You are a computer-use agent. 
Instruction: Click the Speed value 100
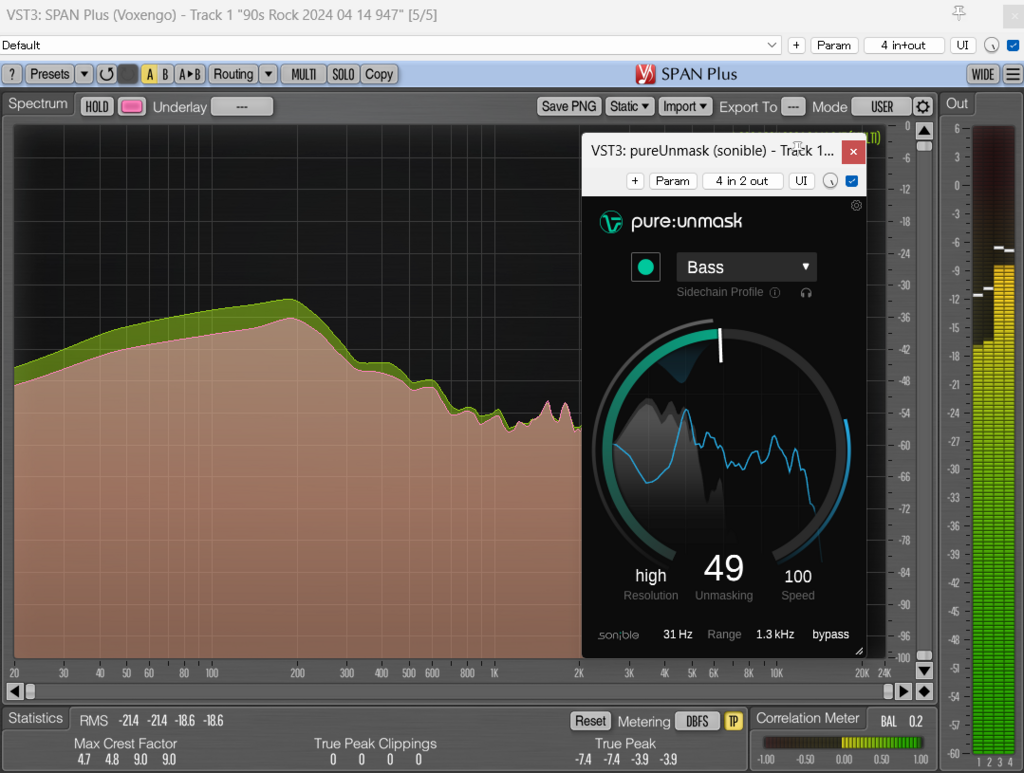pyautogui.click(x=798, y=576)
